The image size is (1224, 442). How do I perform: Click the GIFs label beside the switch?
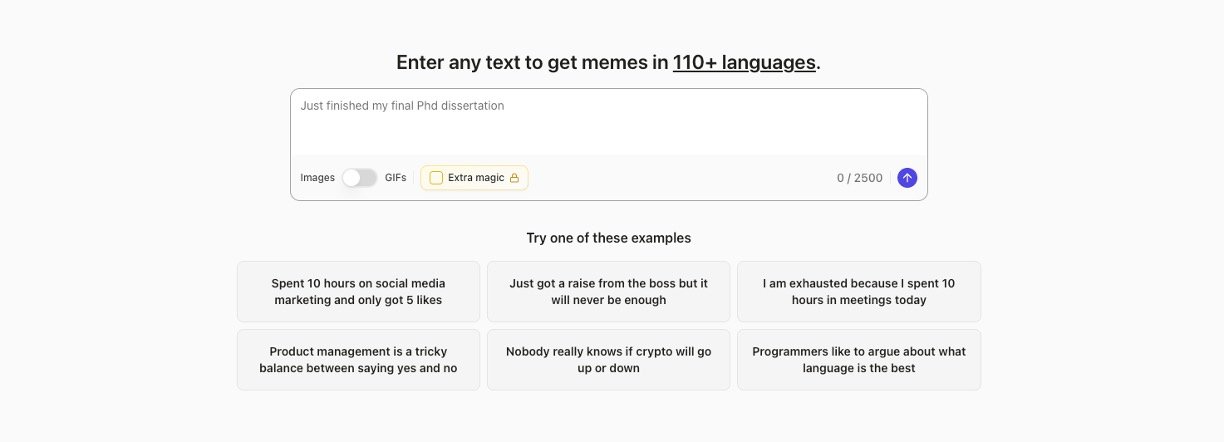click(x=395, y=178)
